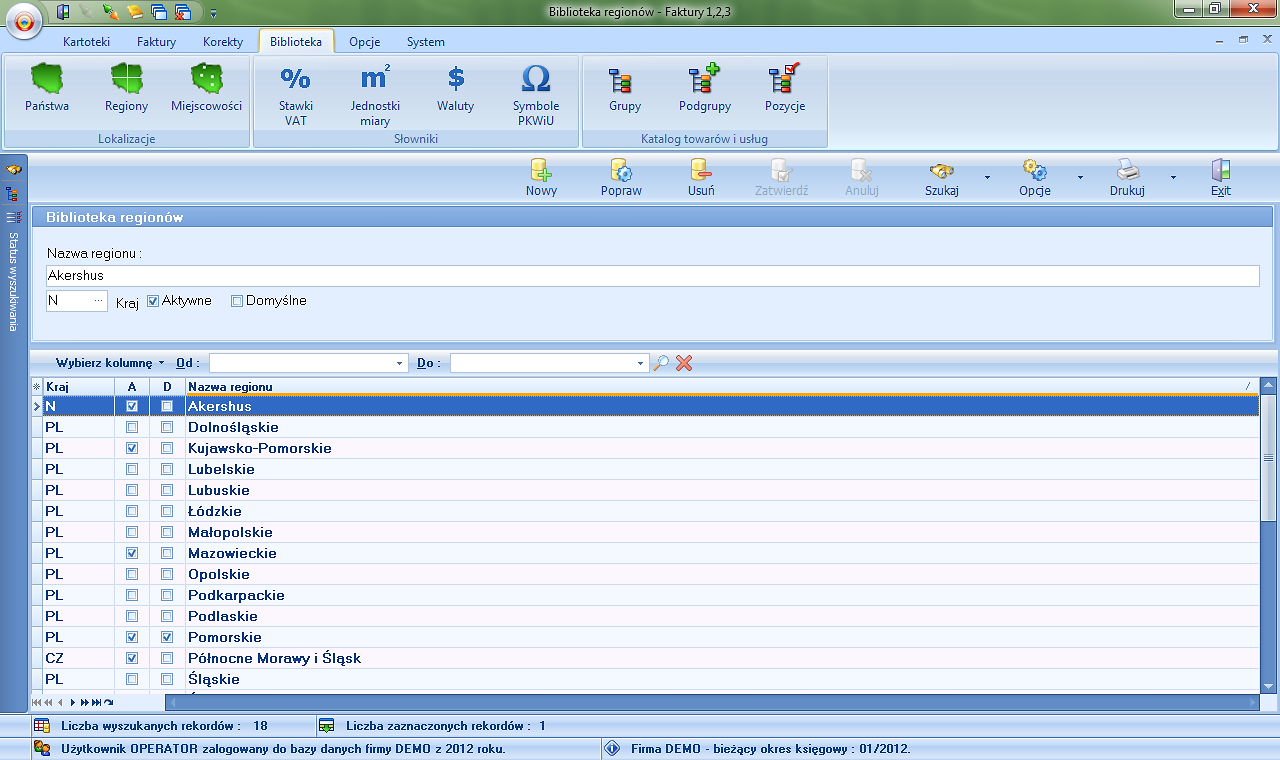Open Symbole PKWiU dictionary
Image resolution: width=1280 pixels, height=760 pixels.
536,95
